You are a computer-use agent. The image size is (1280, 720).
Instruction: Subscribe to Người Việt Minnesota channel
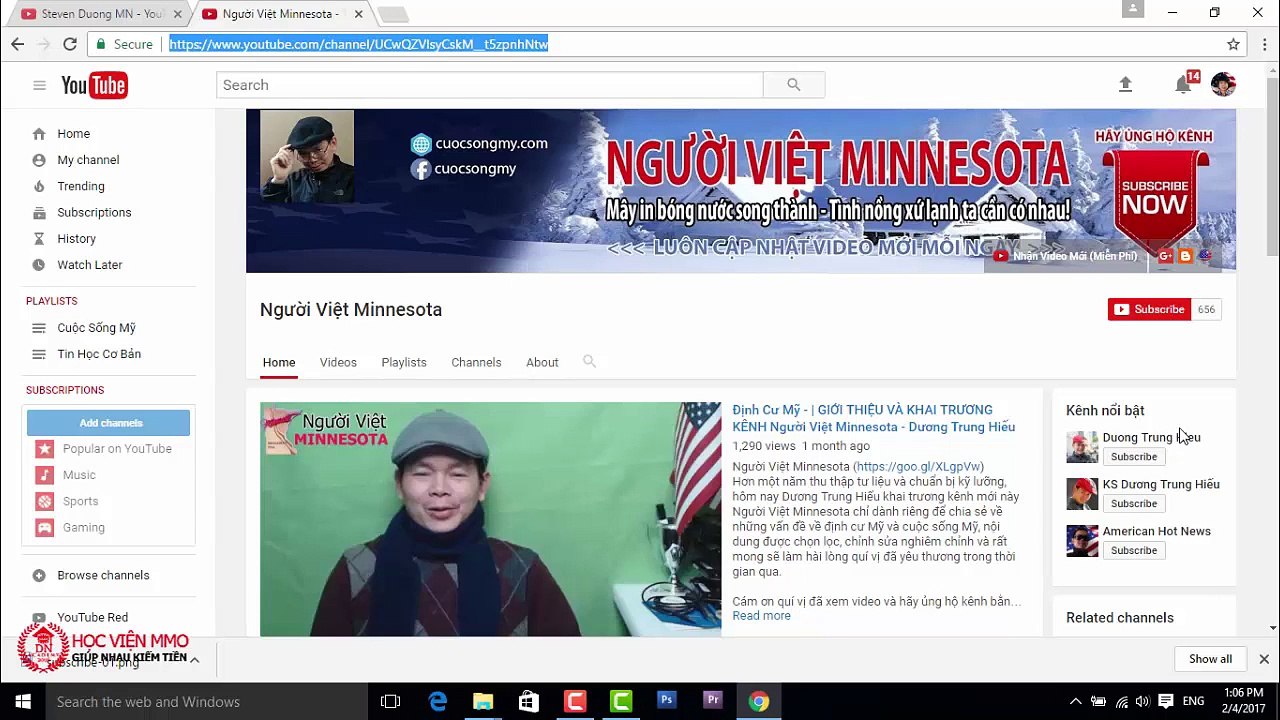[1149, 309]
